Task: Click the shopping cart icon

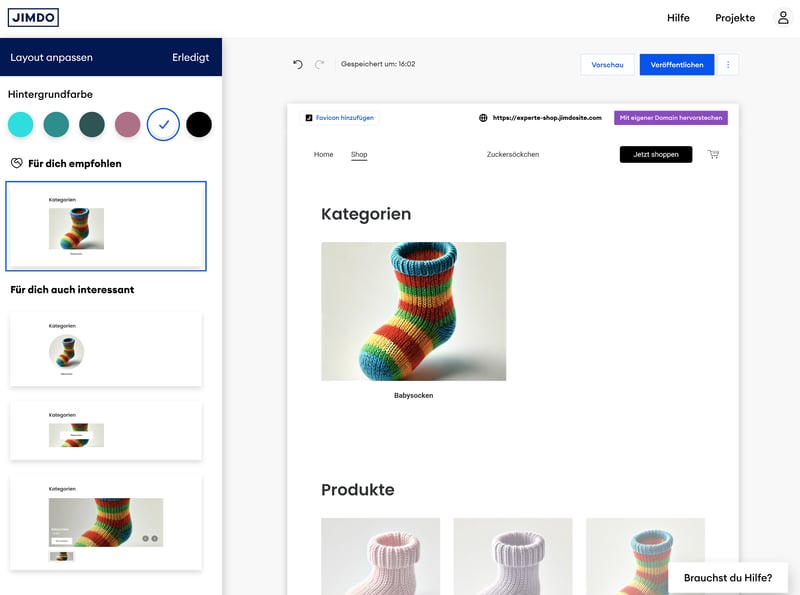Action: pos(713,154)
